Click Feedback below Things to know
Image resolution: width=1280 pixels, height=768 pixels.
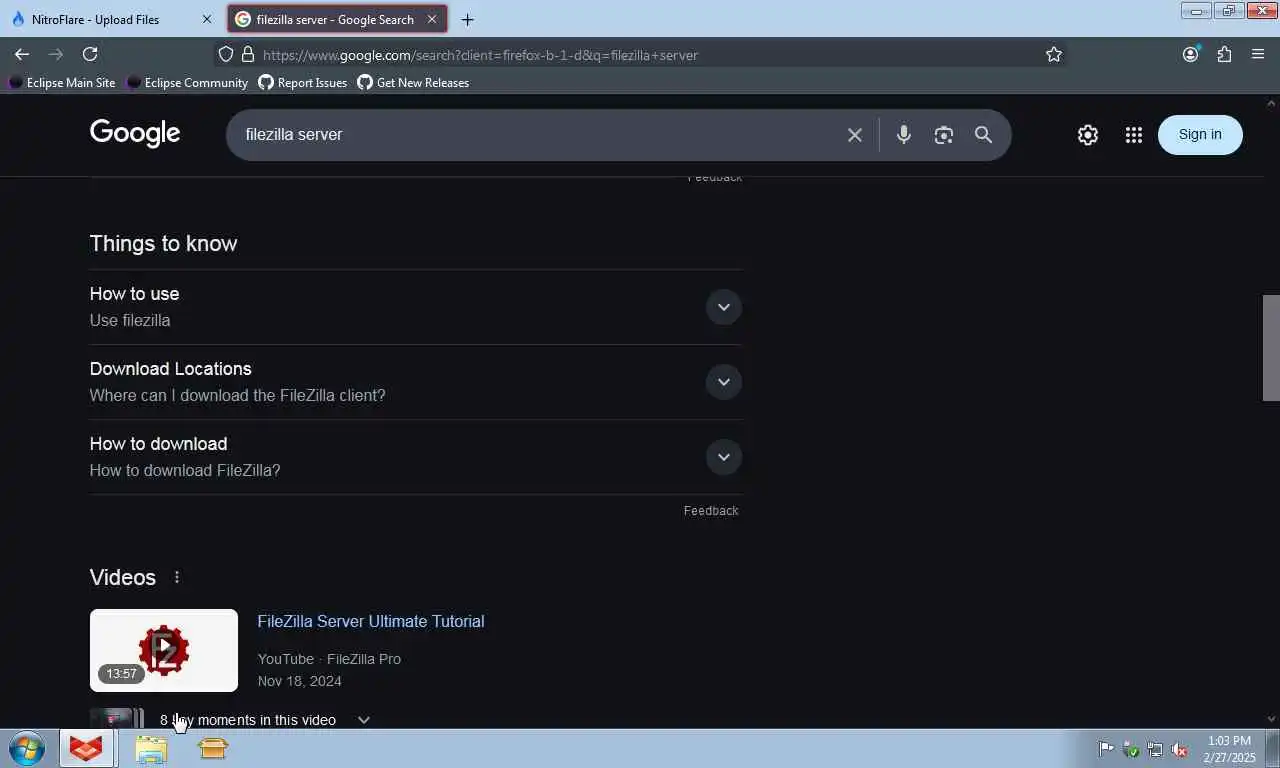tap(711, 511)
